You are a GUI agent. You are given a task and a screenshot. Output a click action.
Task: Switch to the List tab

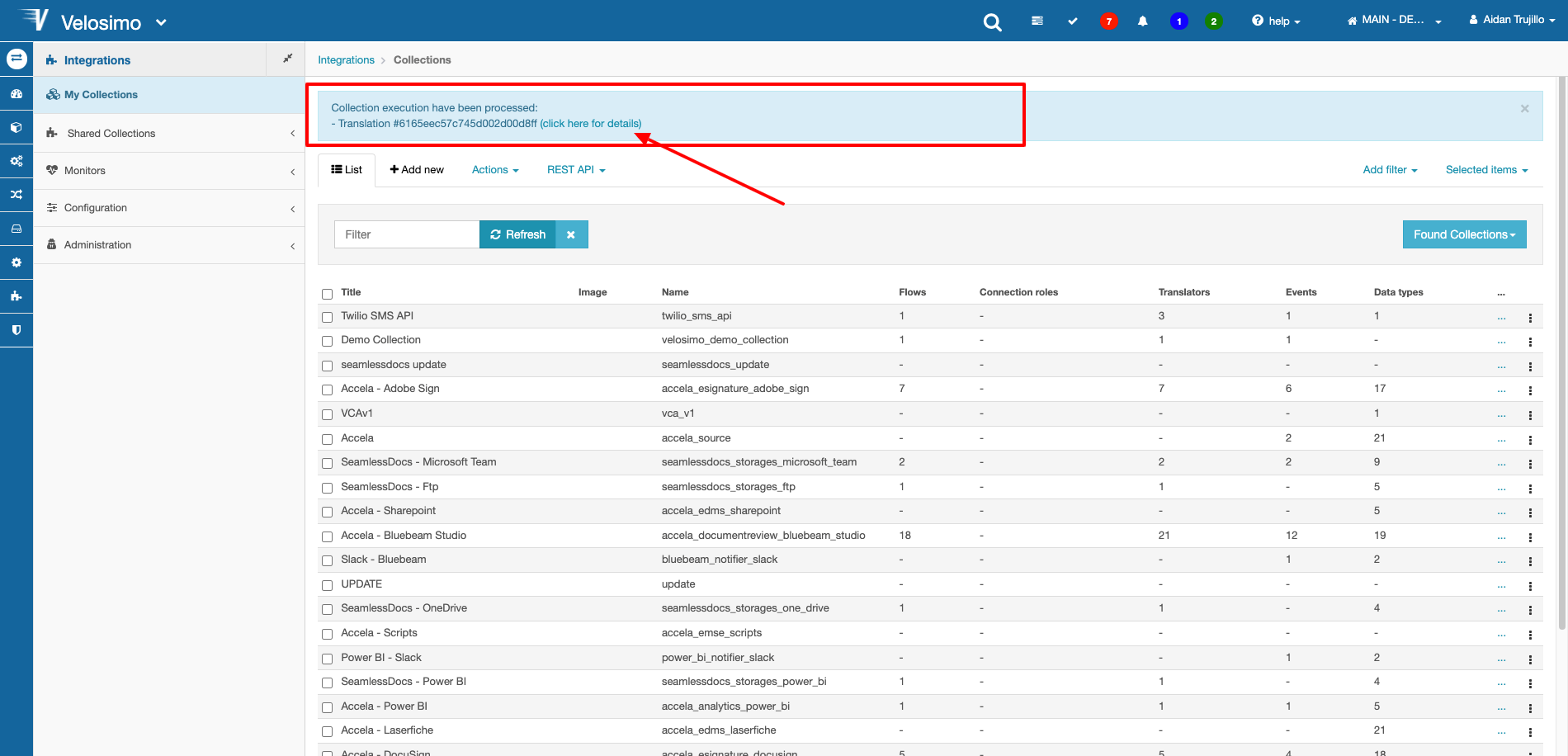(347, 170)
